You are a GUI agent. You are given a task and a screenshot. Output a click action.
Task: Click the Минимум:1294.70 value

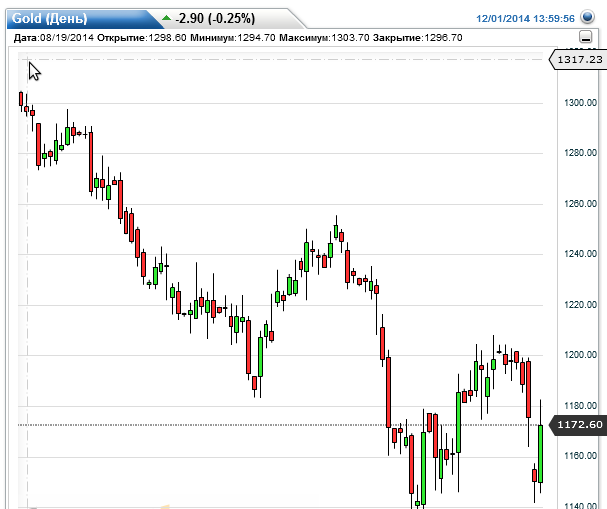tap(233, 38)
